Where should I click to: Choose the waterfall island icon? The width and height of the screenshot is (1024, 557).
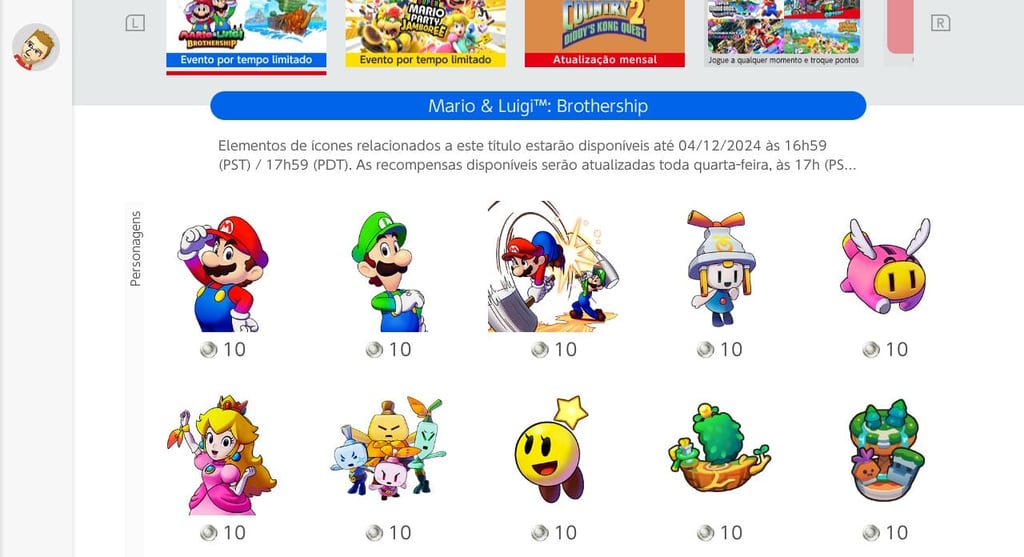point(886,450)
